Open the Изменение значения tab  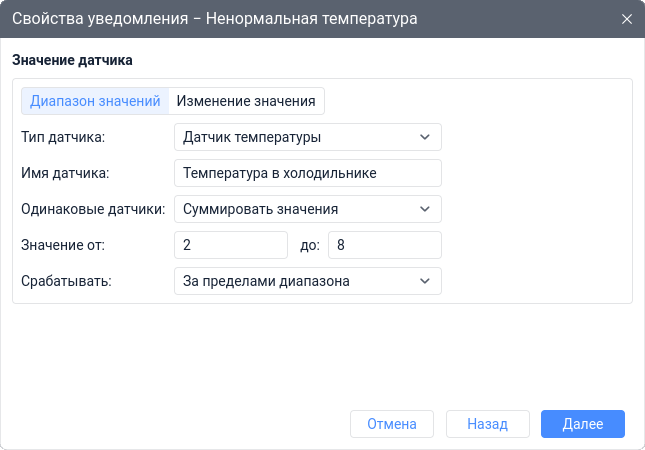point(247,101)
